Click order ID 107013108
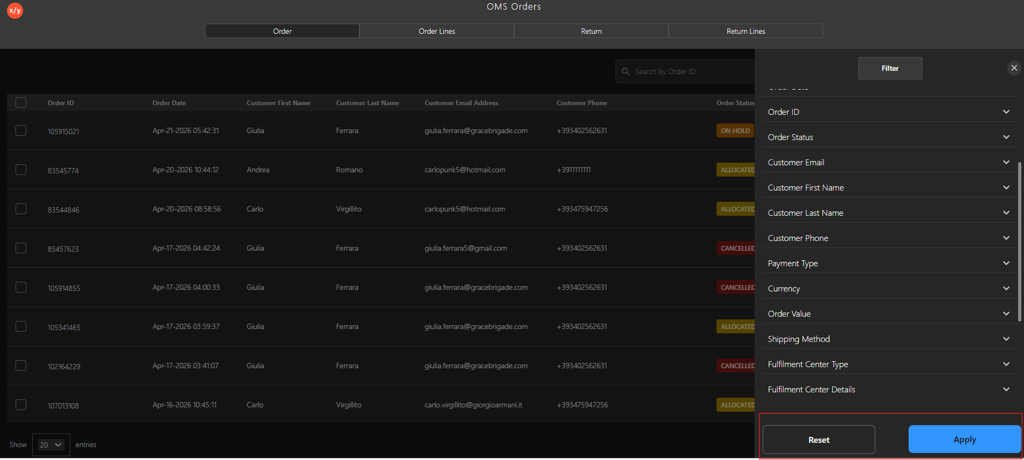The width and height of the screenshot is (1024, 460). [x=64, y=406]
